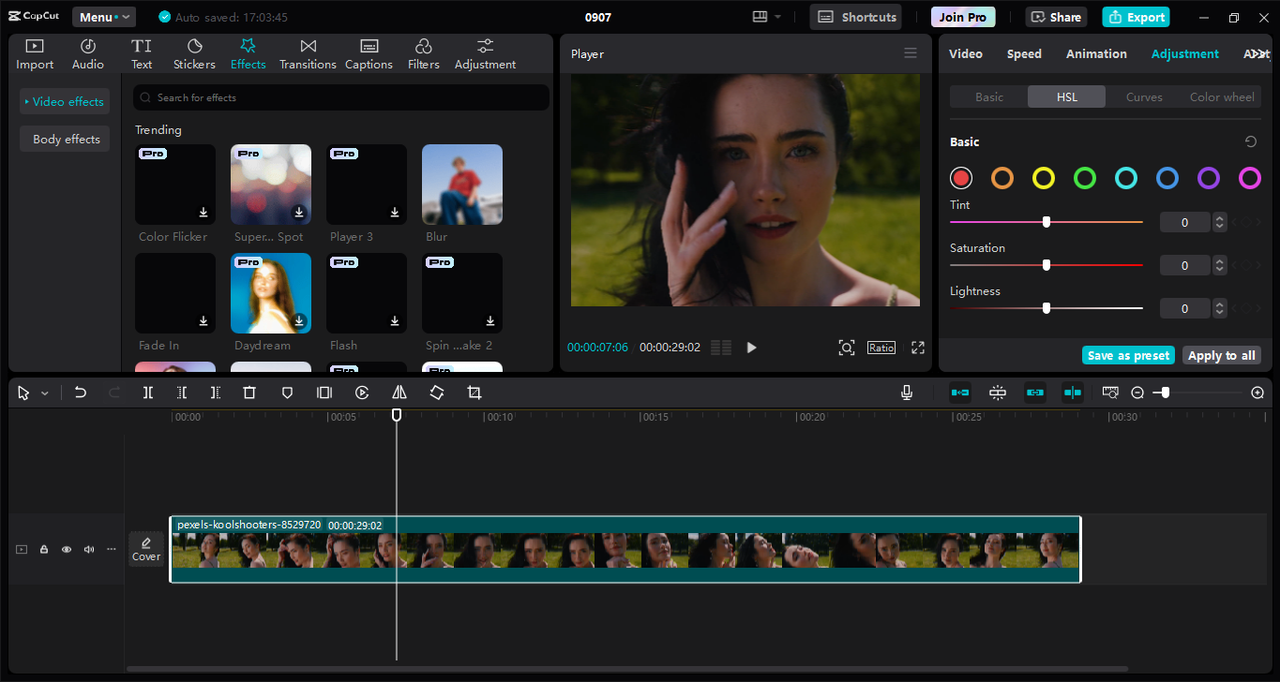Toggle track visibility eye icon

click(67, 549)
